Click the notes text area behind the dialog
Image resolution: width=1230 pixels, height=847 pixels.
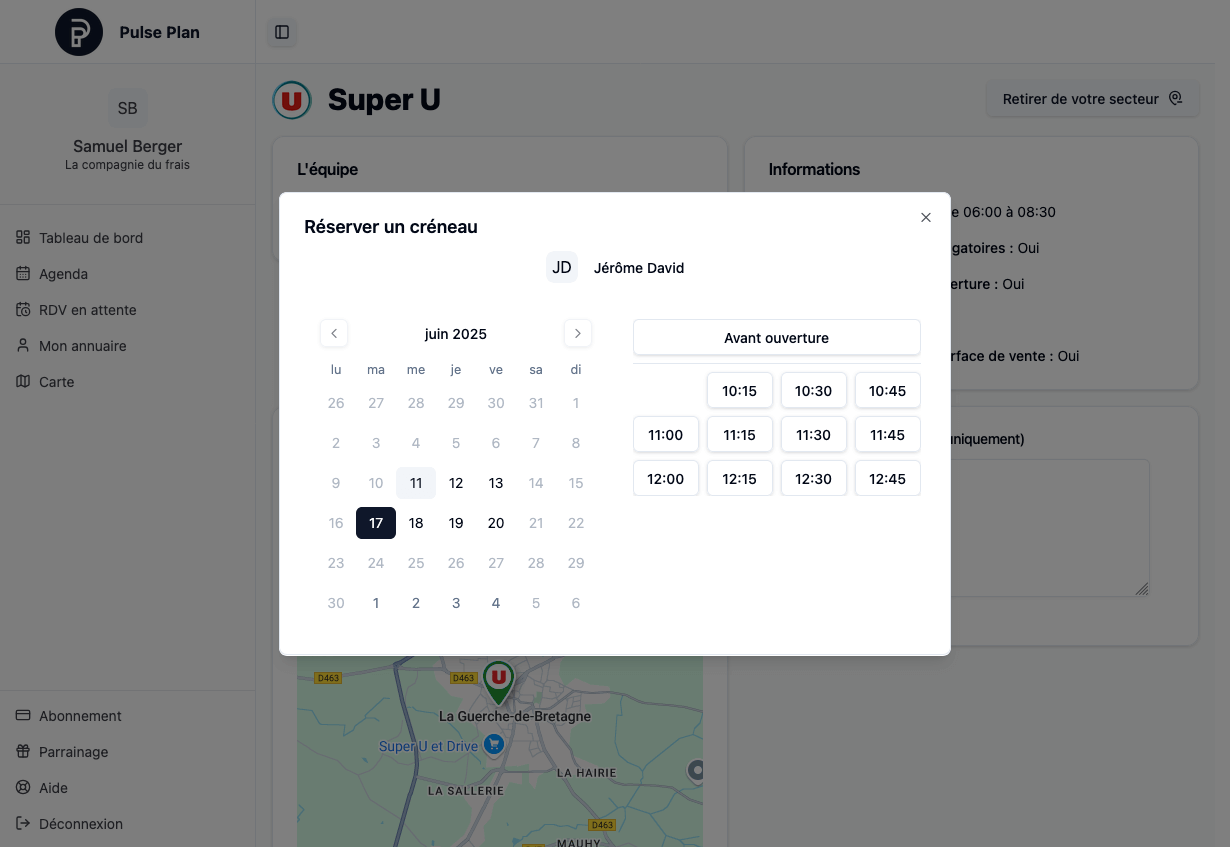[x=1050, y=528]
